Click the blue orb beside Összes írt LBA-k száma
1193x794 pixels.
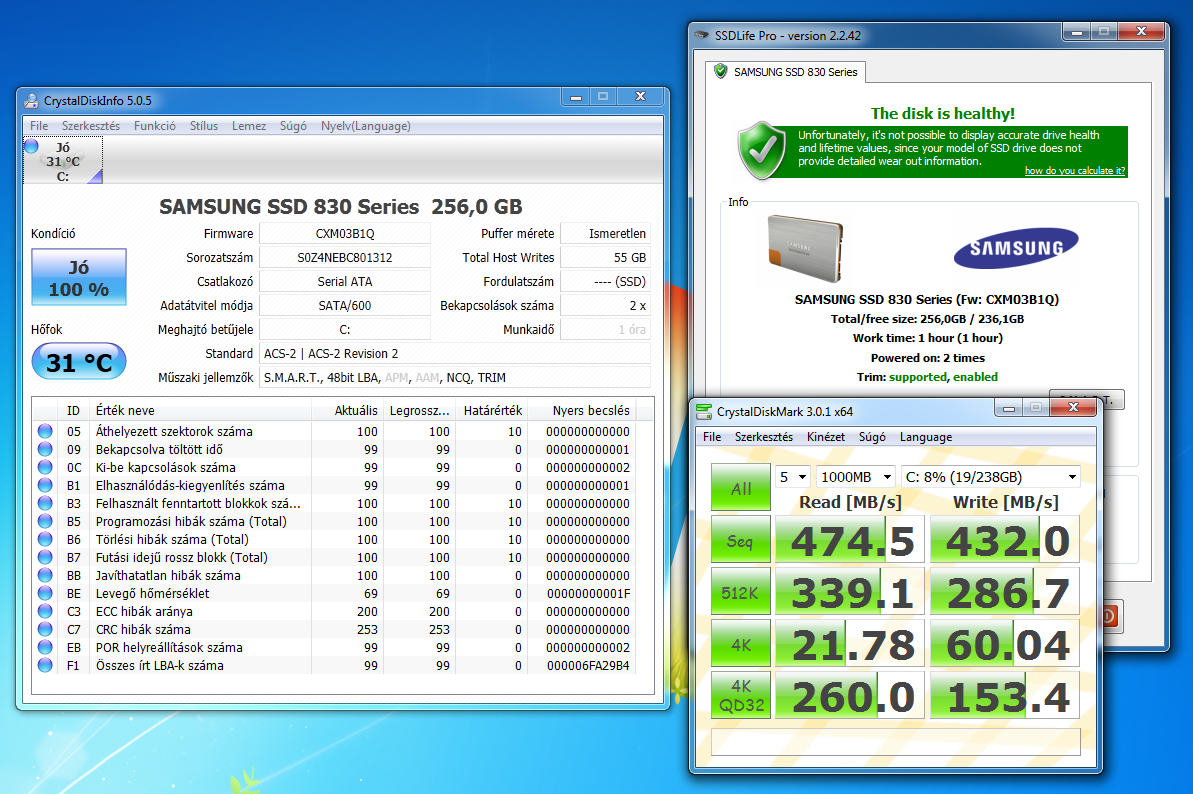tap(44, 666)
